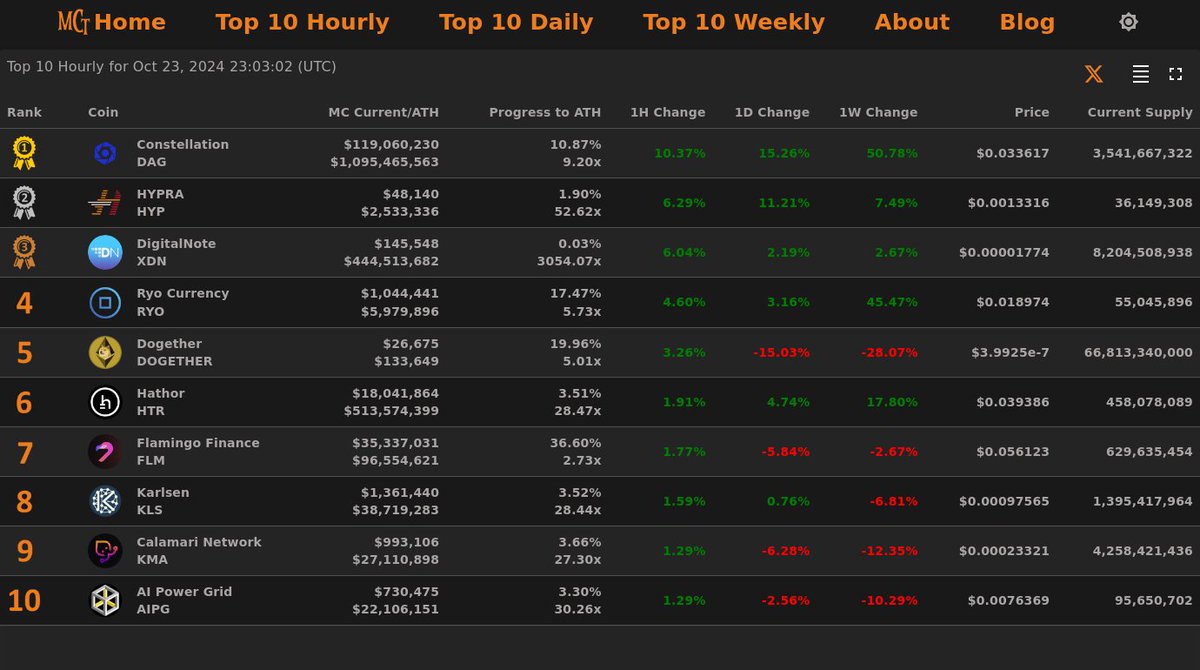Click the Calamari Network coin logo
This screenshot has height=670, width=1200.
click(105, 551)
